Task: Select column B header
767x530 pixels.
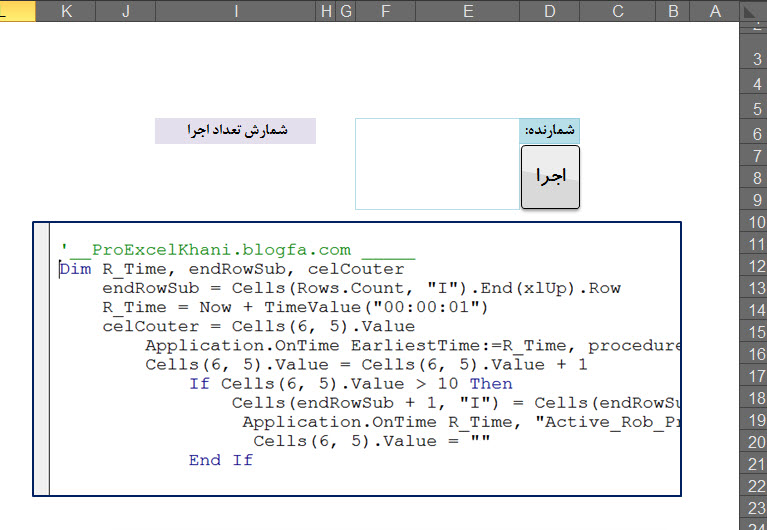Action: pyautogui.click(x=673, y=11)
